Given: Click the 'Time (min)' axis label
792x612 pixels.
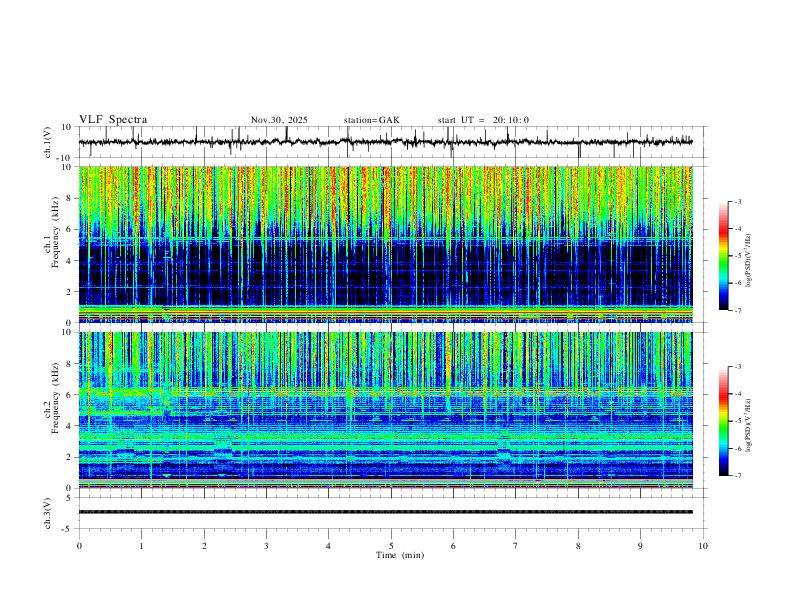Looking at the screenshot, I should (x=400, y=555).
